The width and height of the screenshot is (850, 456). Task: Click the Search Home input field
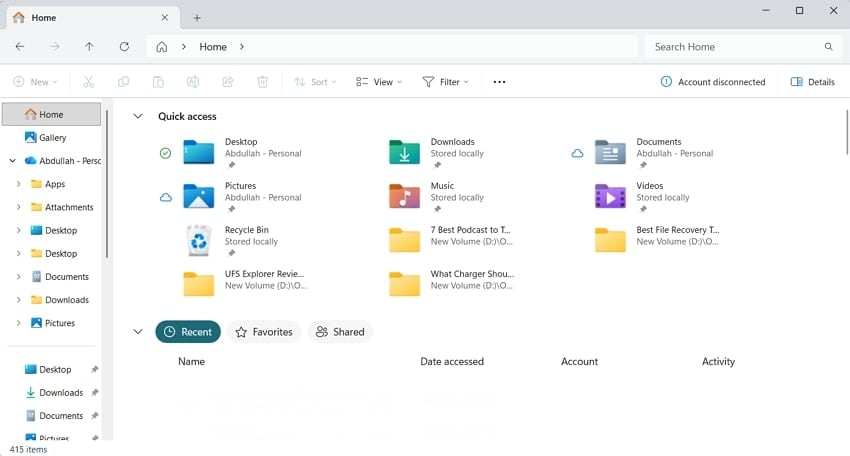(x=743, y=47)
